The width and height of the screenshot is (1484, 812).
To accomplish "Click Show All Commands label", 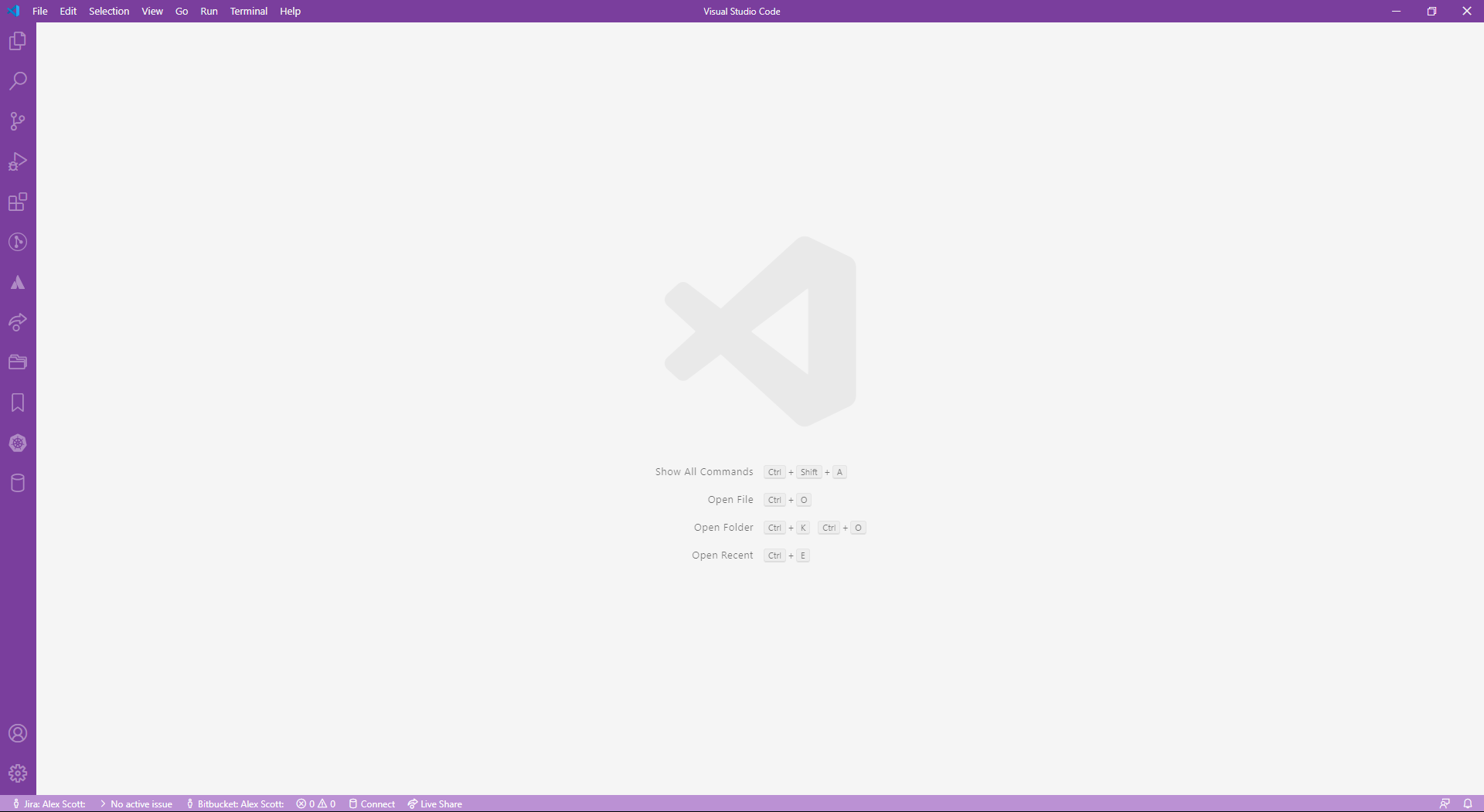I will [x=704, y=472].
